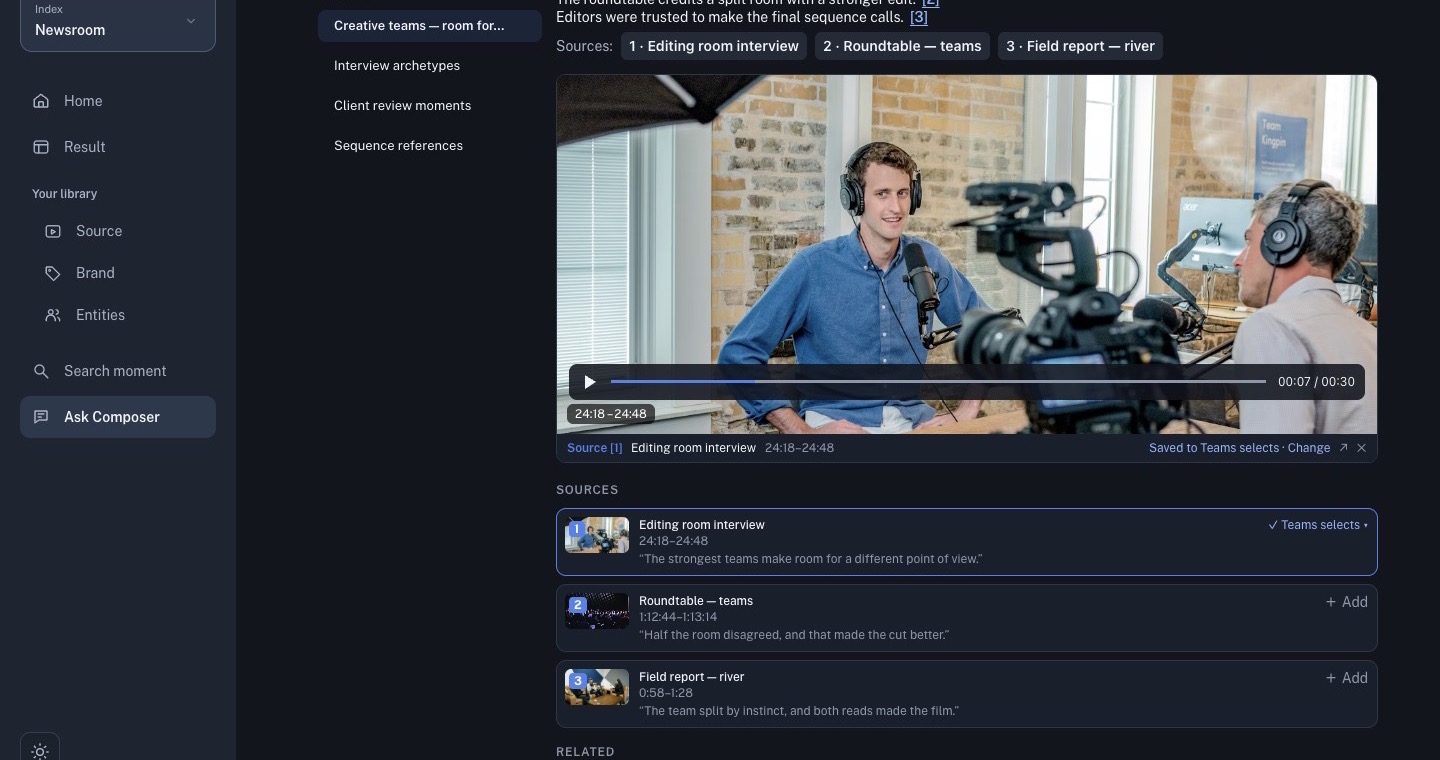
Task: Click the 00:07 / 00:30 time readout
Action: click(1316, 382)
